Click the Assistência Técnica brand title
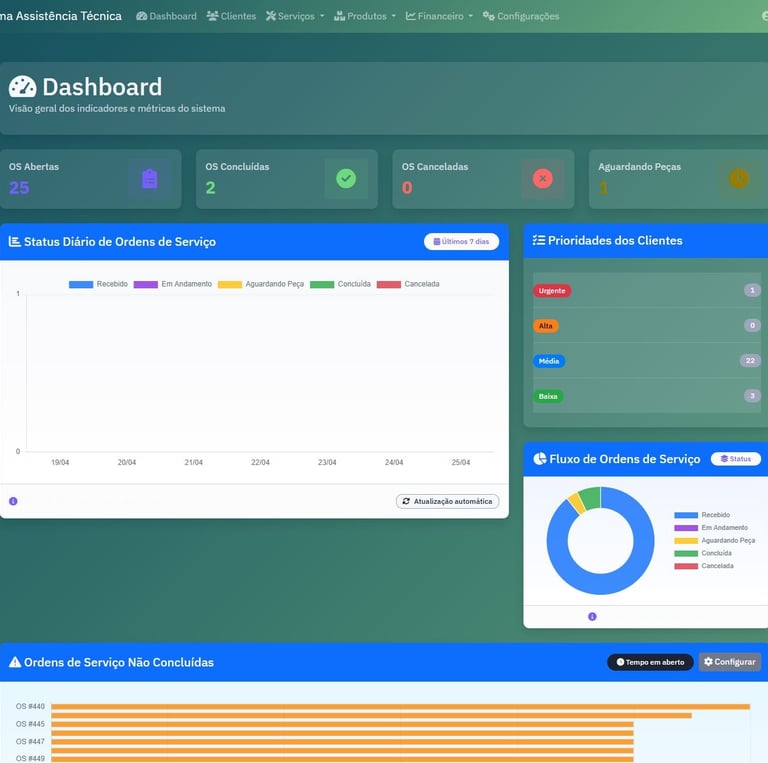This screenshot has height=763, width=768. tap(61, 16)
